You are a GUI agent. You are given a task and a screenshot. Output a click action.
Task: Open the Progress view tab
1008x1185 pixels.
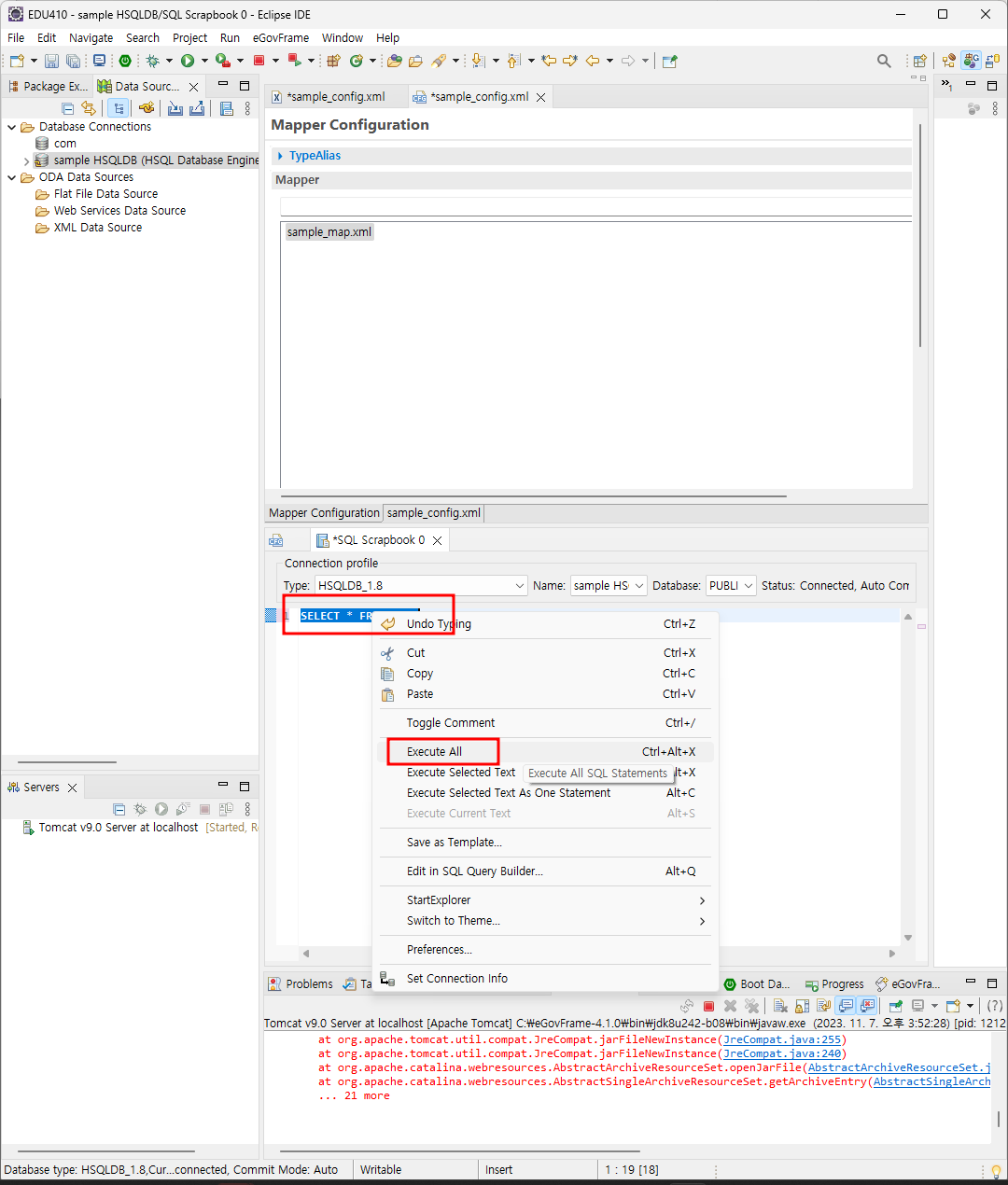tap(834, 984)
